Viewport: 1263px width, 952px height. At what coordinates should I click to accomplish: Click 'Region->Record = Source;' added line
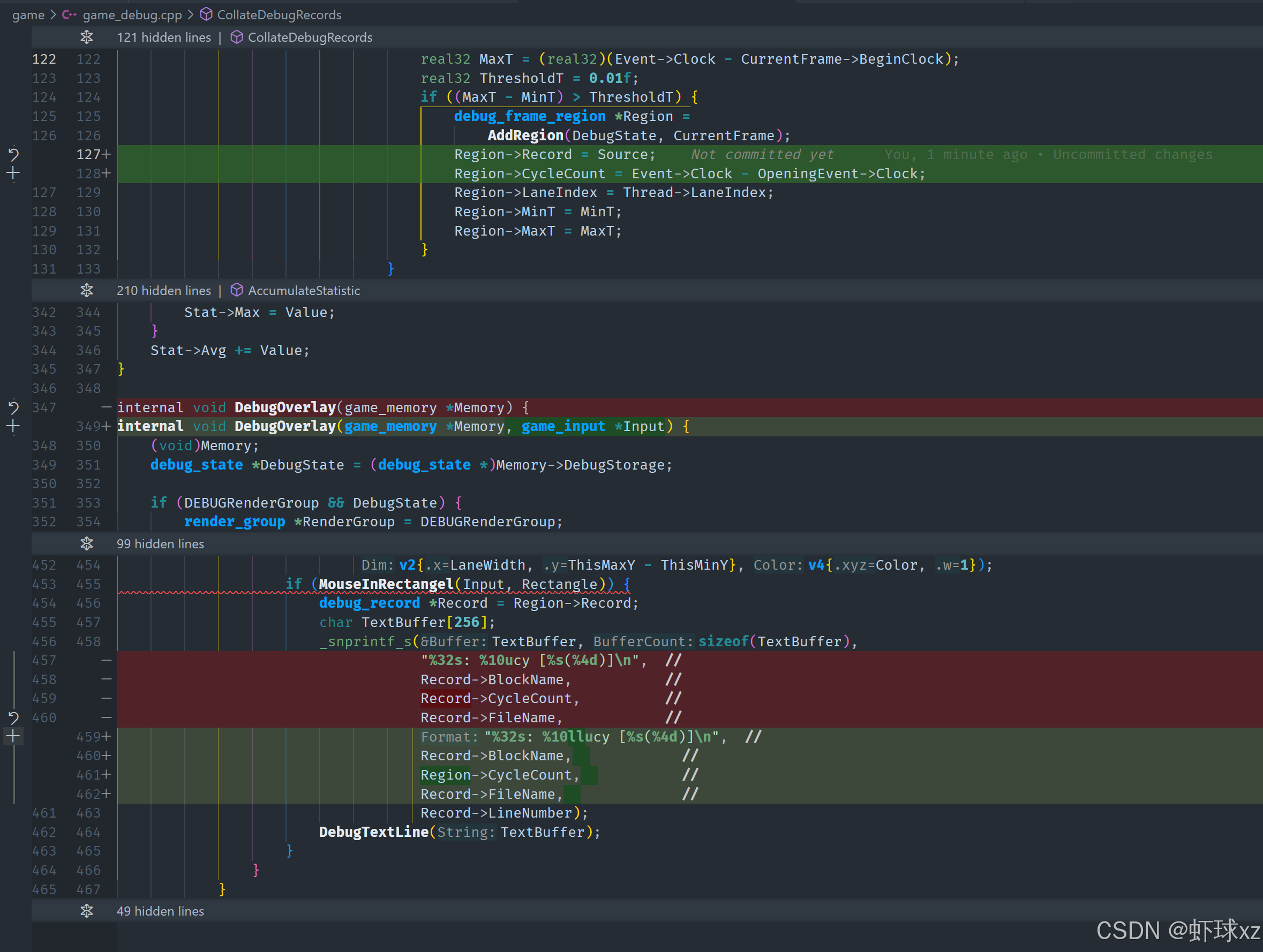click(554, 155)
